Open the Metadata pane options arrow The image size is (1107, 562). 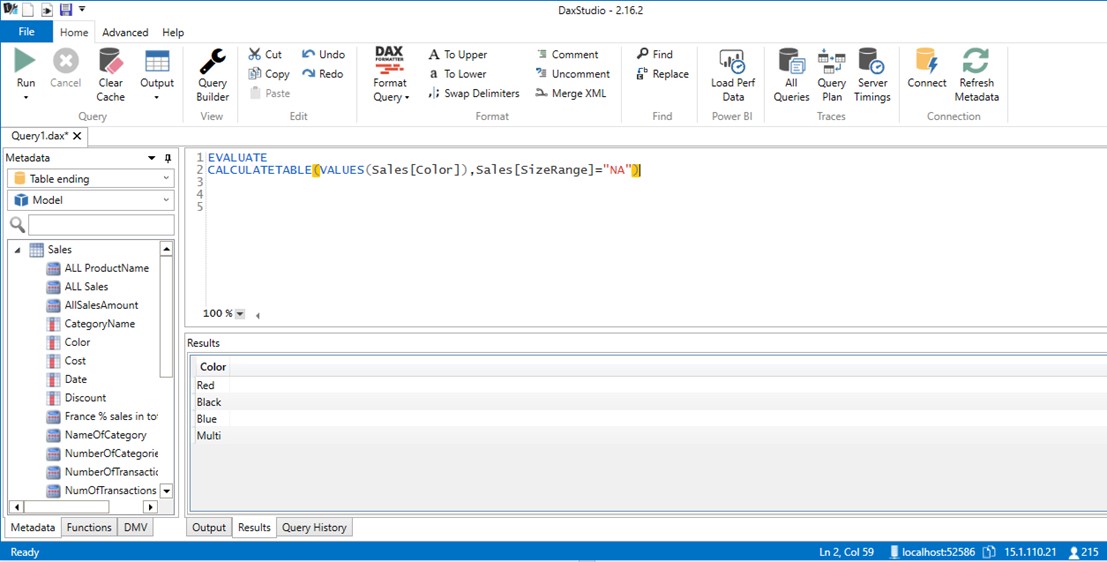pos(151,158)
